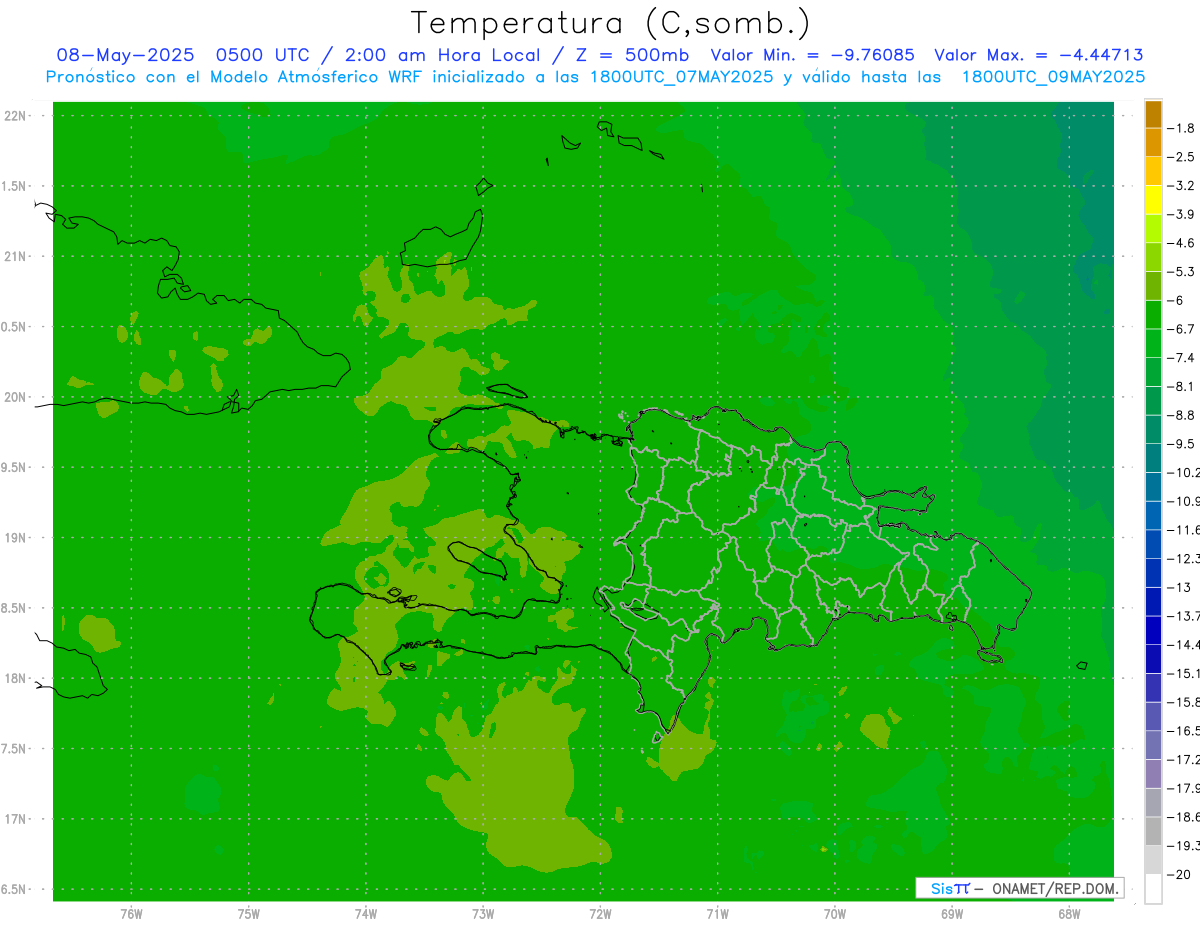
Task: Click the blue swatch between -13.7 and -14.4
Action: (x=1153, y=630)
